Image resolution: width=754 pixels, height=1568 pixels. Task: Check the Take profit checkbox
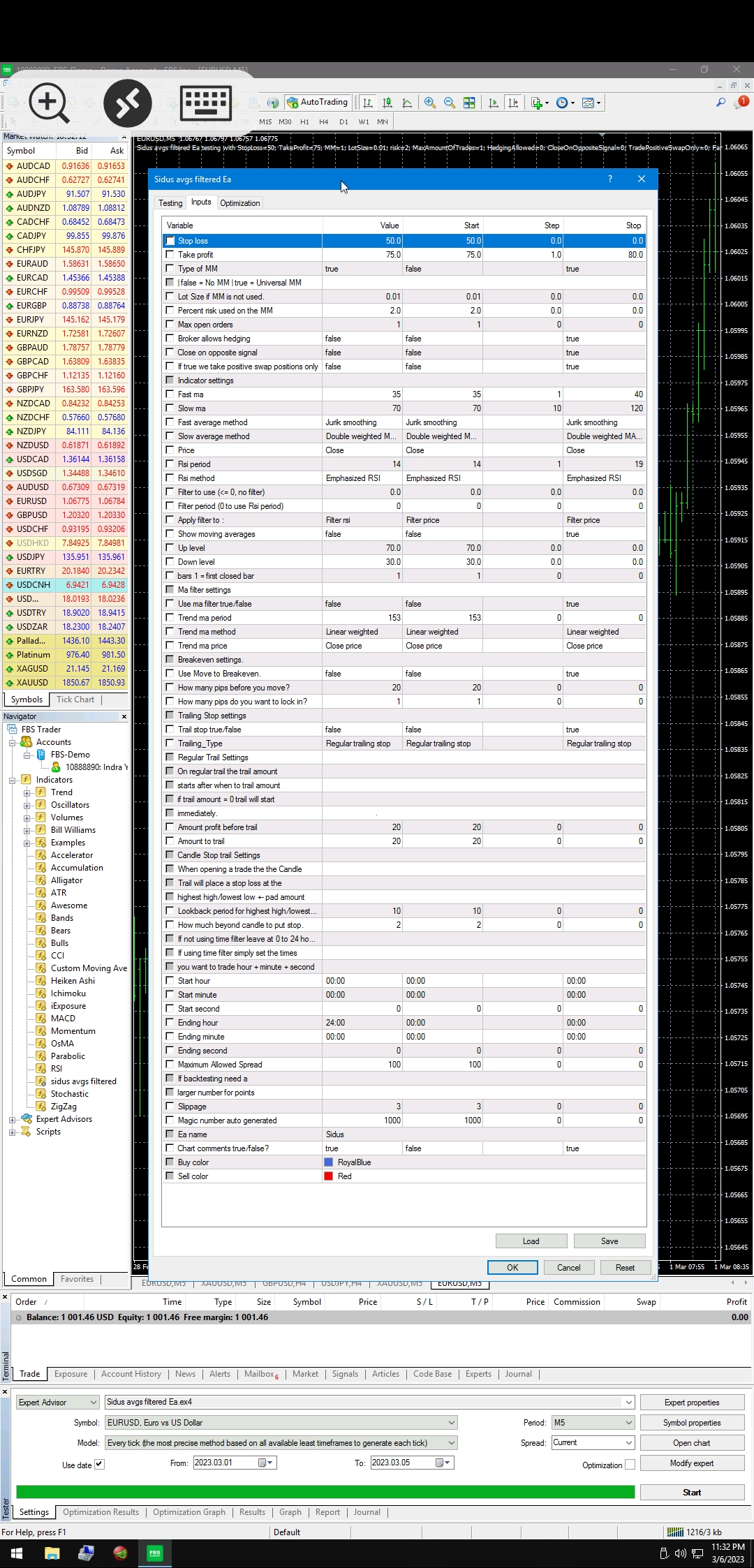pos(170,255)
